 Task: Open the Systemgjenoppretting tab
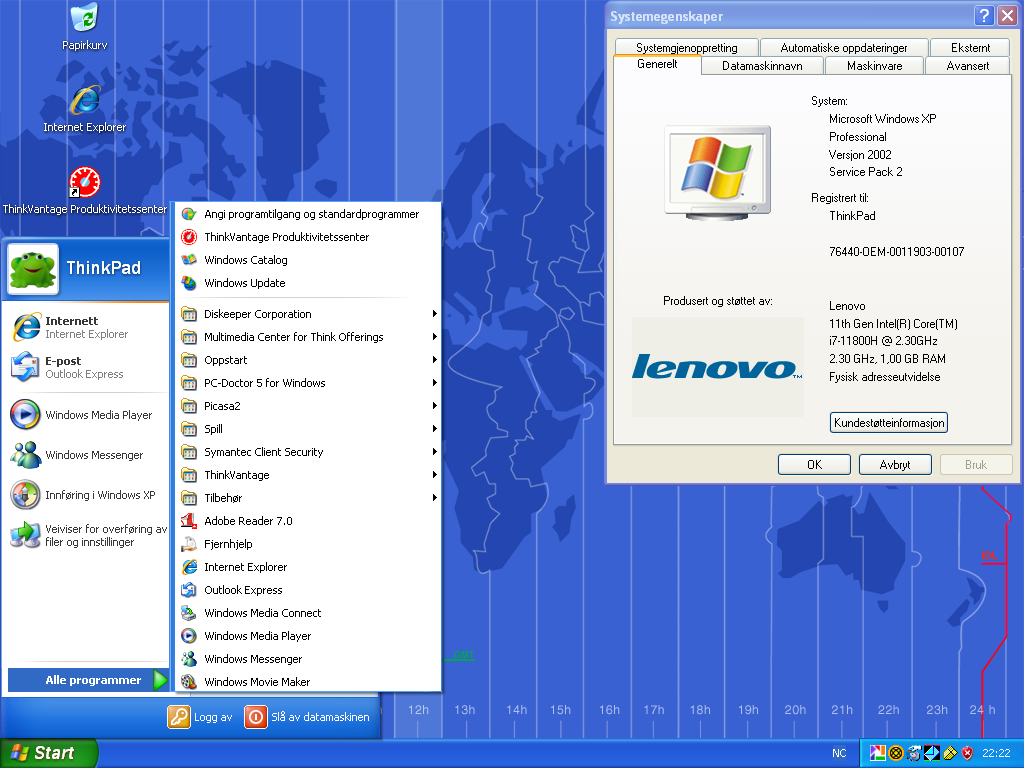[x=686, y=48]
